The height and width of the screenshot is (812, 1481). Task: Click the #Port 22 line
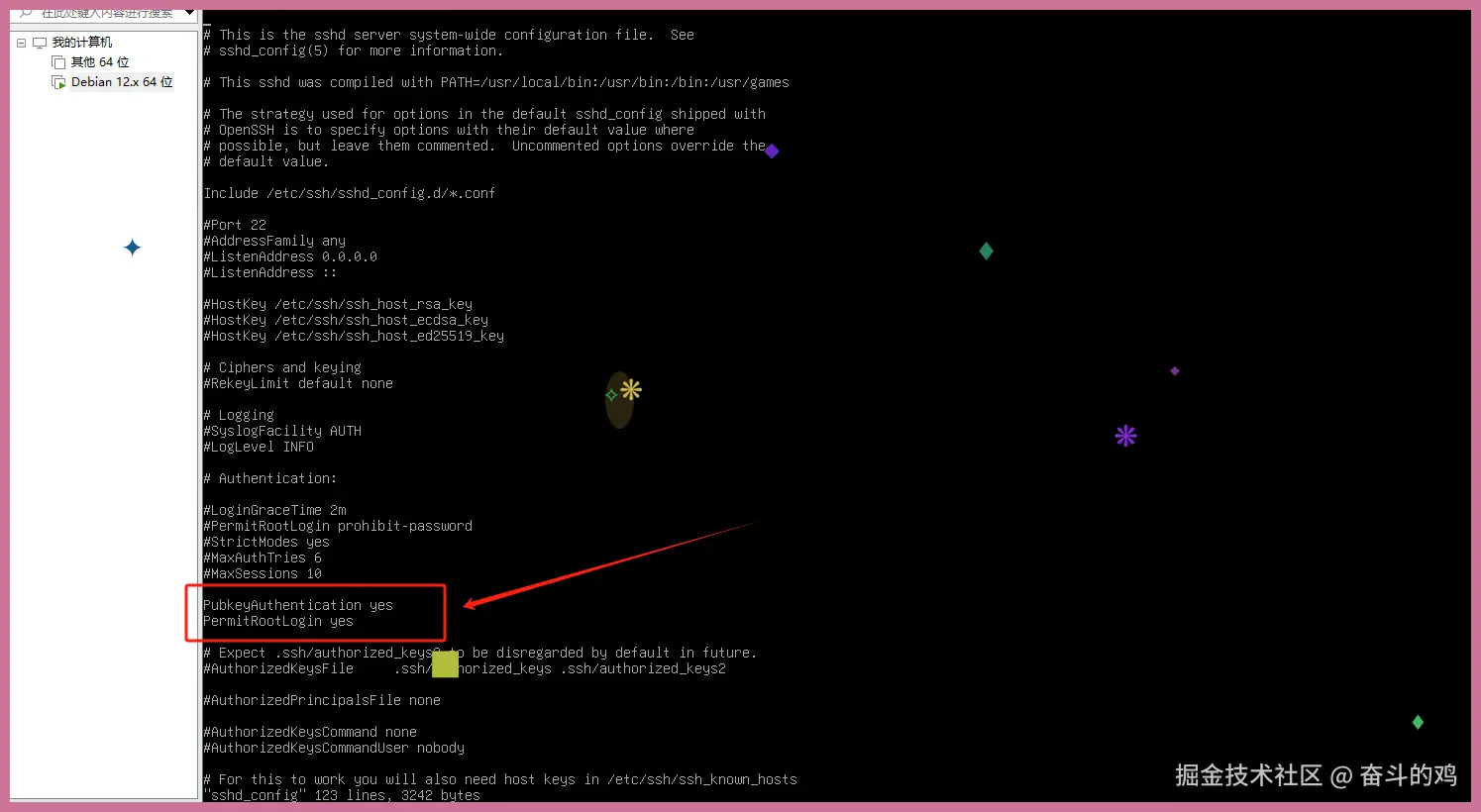pyautogui.click(x=235, y=225)
